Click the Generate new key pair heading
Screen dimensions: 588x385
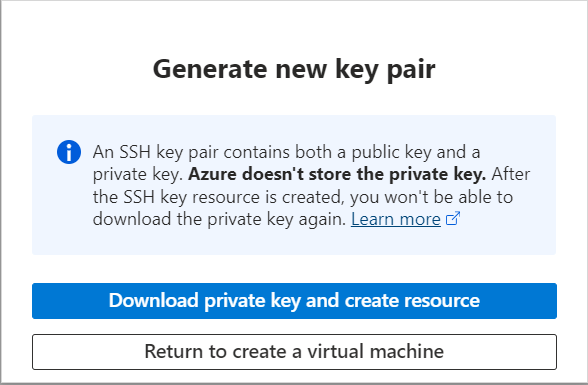pyautogui.click(x=294, y=69)
